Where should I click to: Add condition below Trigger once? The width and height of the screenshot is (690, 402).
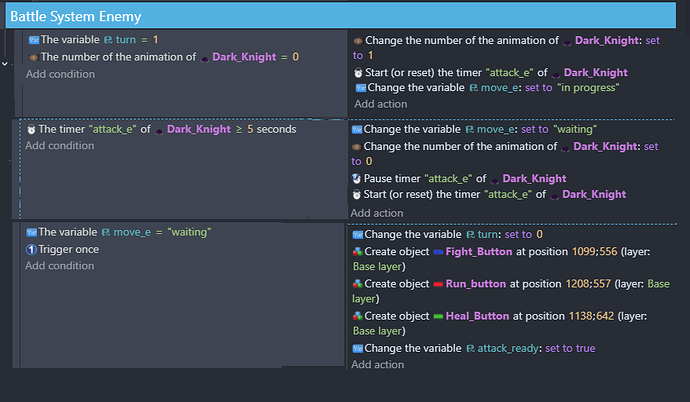pyautogui.click(x=60, y=265)
